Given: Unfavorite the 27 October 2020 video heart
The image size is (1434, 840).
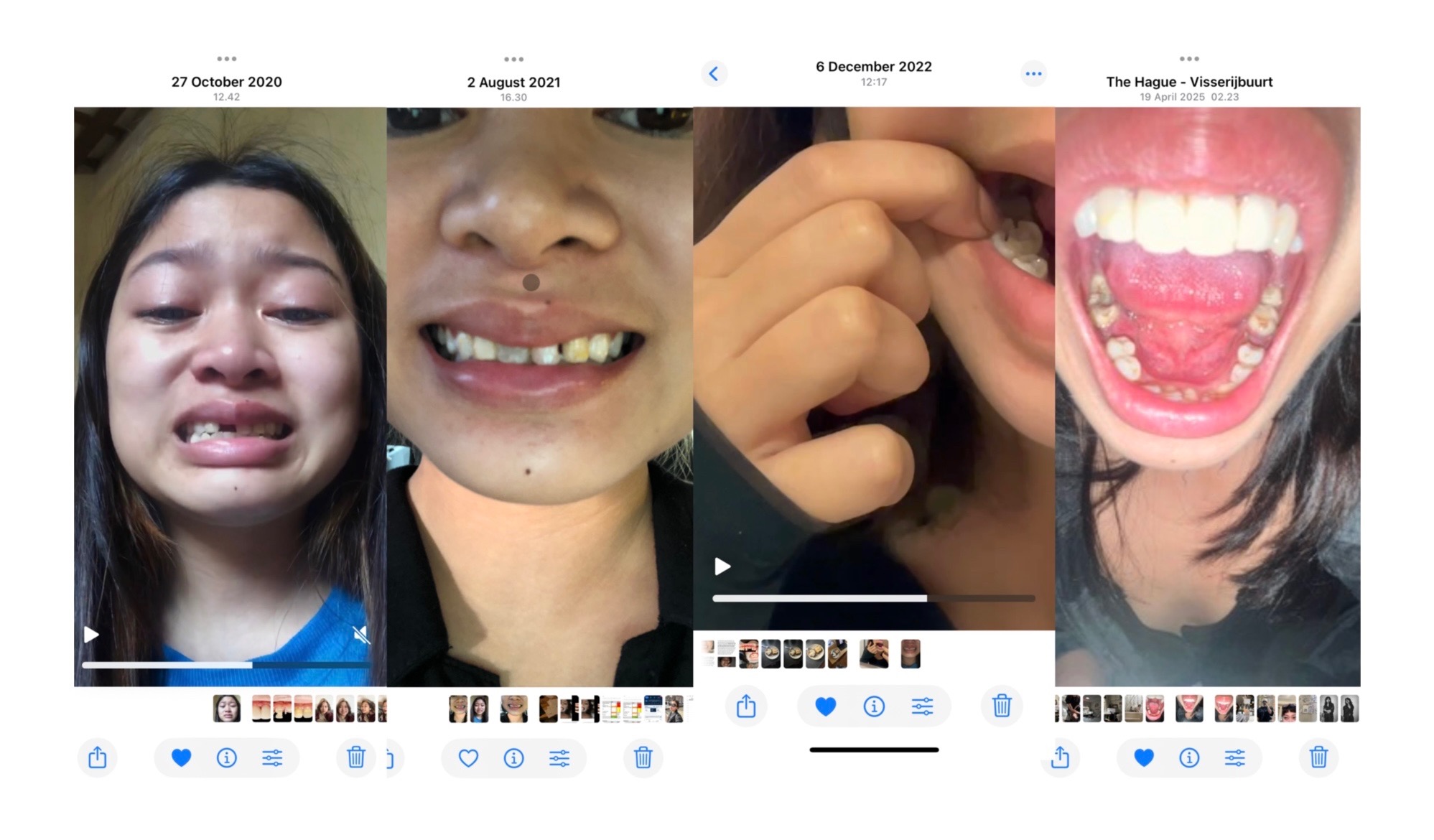Looking at the screenshot, I should point(182,757).
